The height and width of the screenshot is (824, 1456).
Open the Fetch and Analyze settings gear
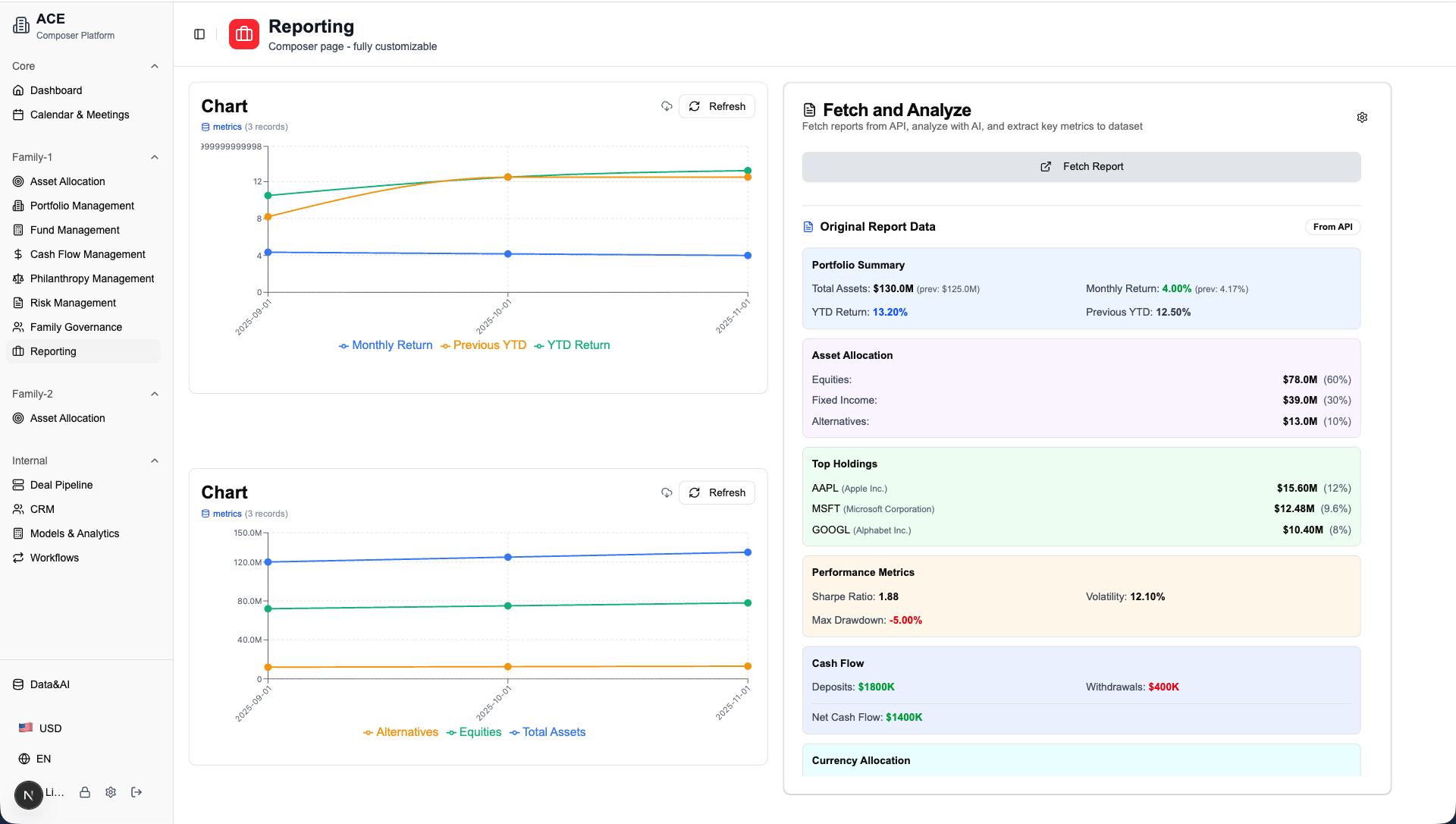pyautogui.click(x=1362, y=118)
